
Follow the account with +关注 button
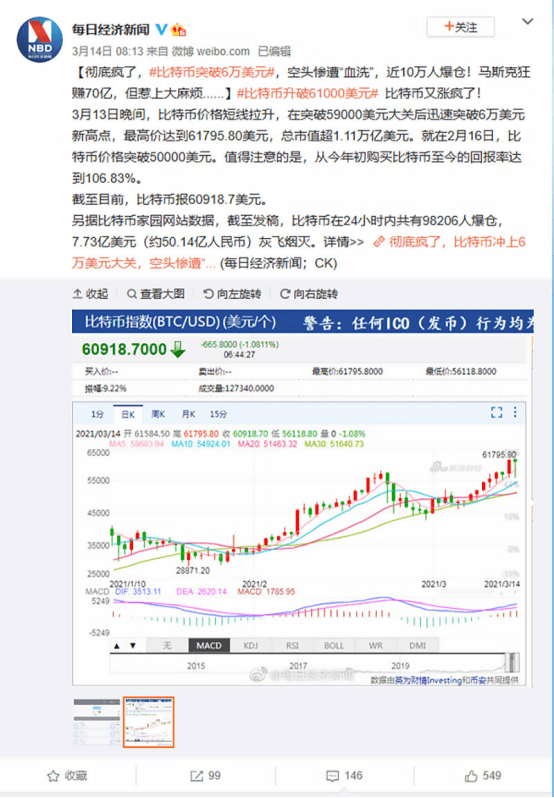click(460, 27)
